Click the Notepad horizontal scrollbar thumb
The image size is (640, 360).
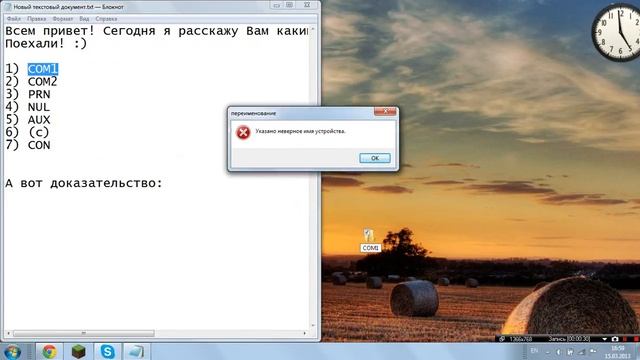click(84, 333)
